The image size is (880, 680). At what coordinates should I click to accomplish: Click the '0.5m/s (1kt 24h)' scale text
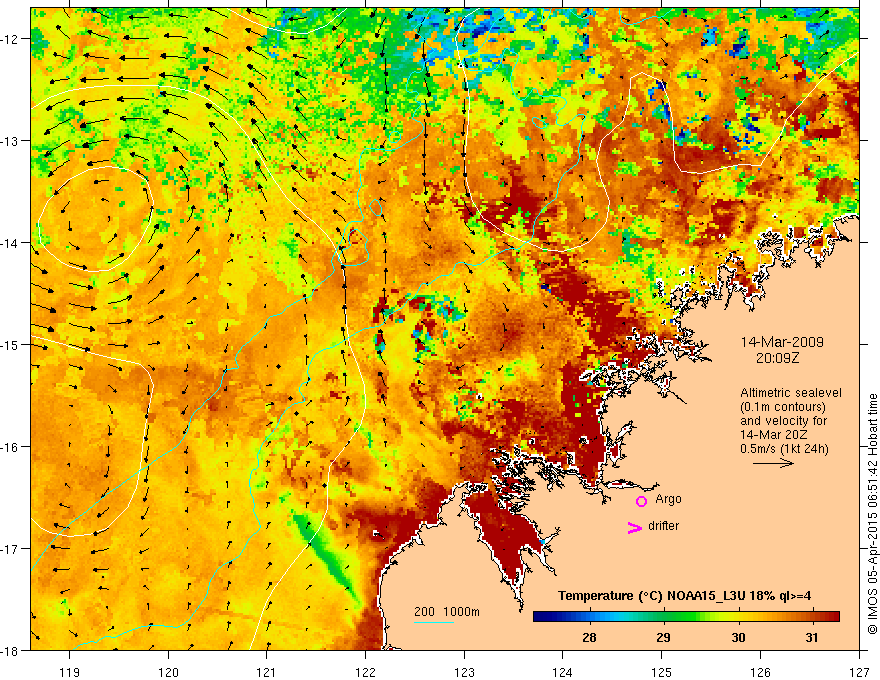pyautogui.click(x=784, y=449)
